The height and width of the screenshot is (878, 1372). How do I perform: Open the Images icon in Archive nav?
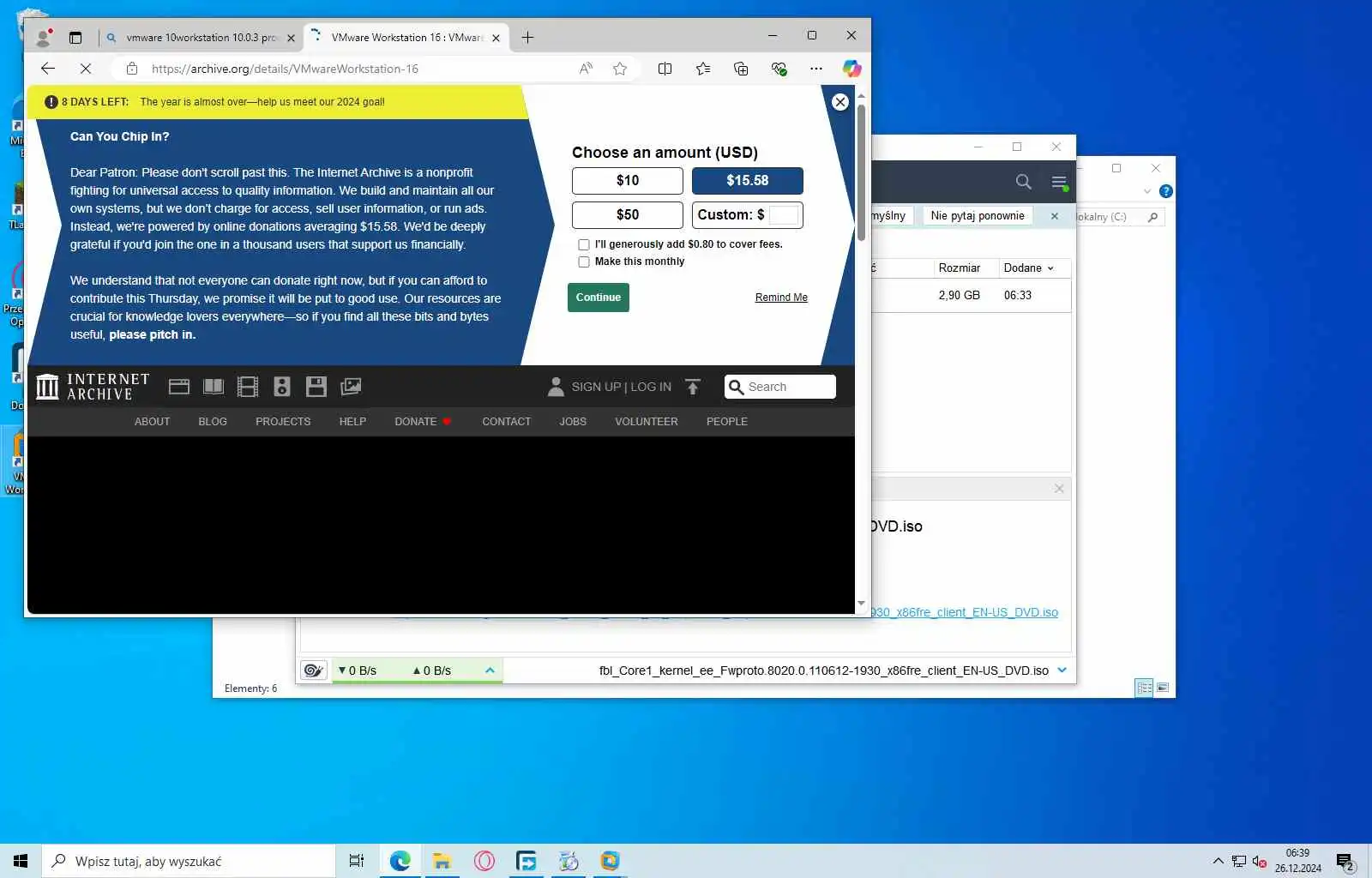[x=351, y=387]
